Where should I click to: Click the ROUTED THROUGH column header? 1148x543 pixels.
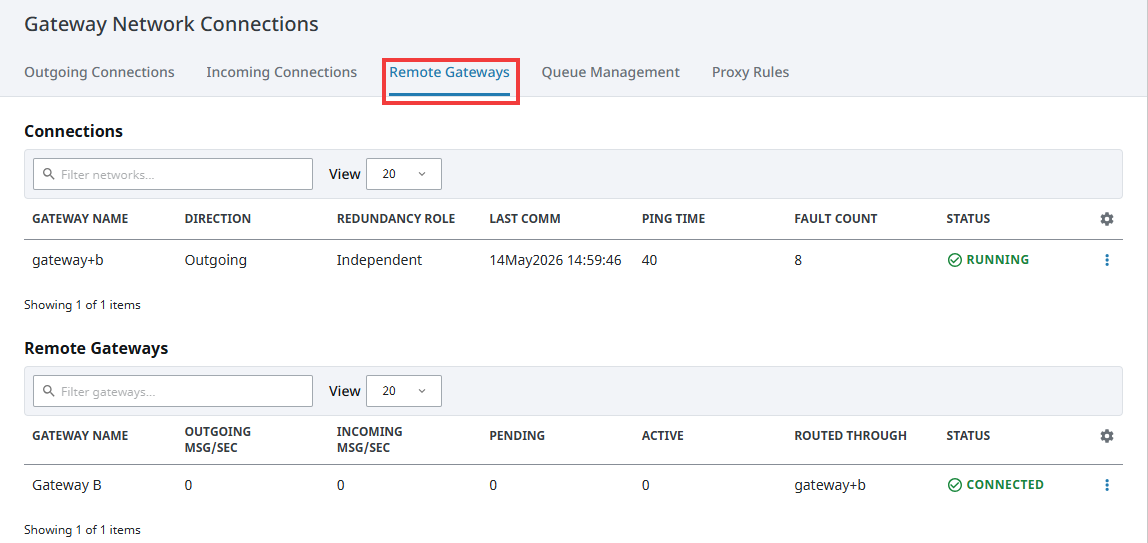[x=850, y=436]
